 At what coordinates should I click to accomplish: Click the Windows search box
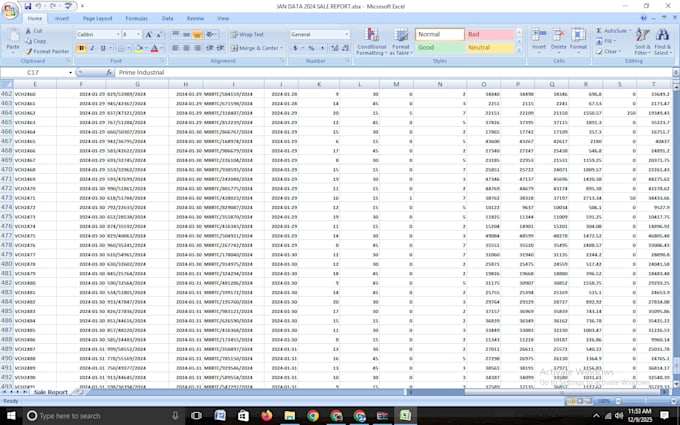[x=103, y=416]
